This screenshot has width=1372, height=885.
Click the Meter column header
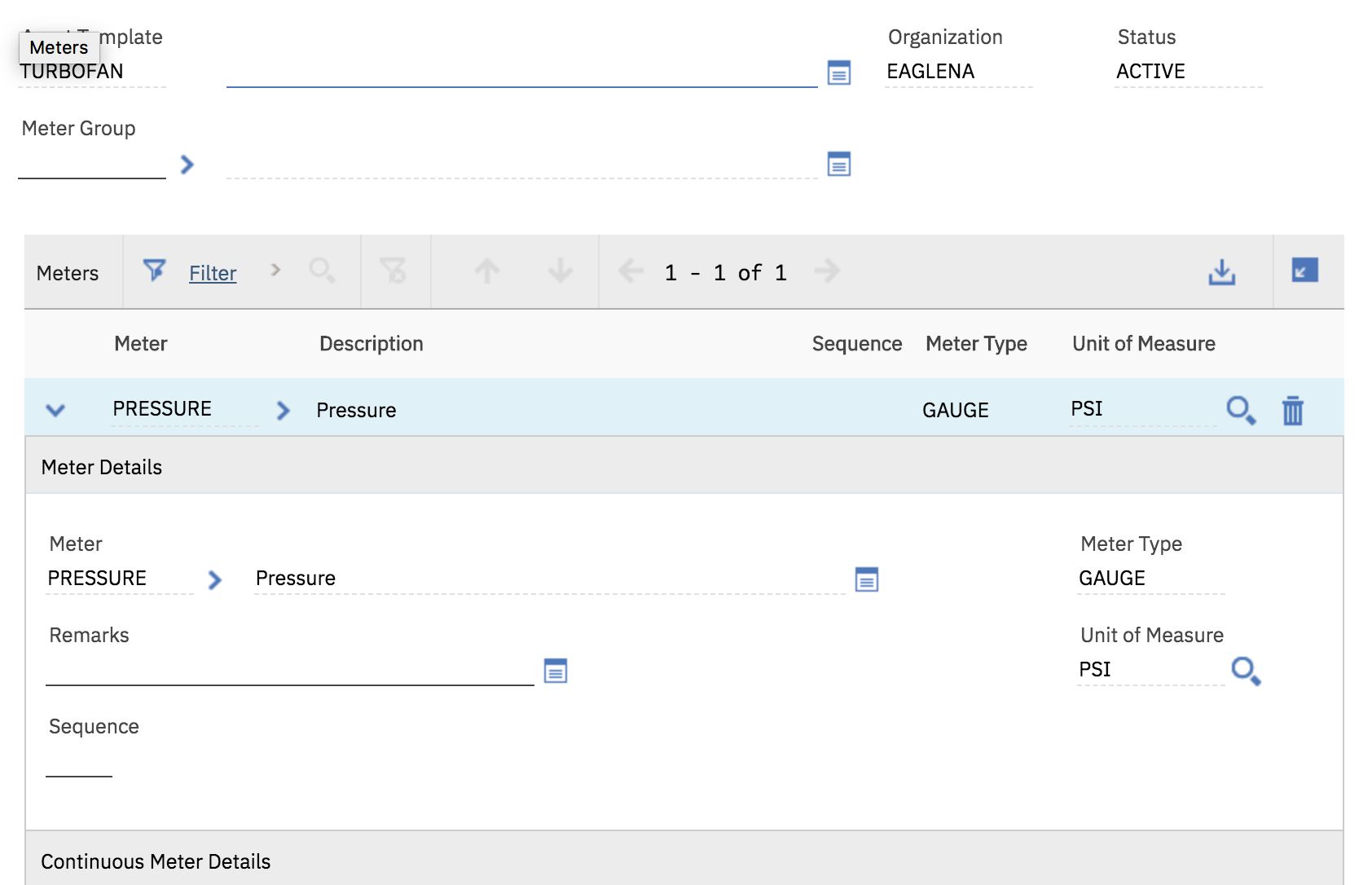[140, 344]
